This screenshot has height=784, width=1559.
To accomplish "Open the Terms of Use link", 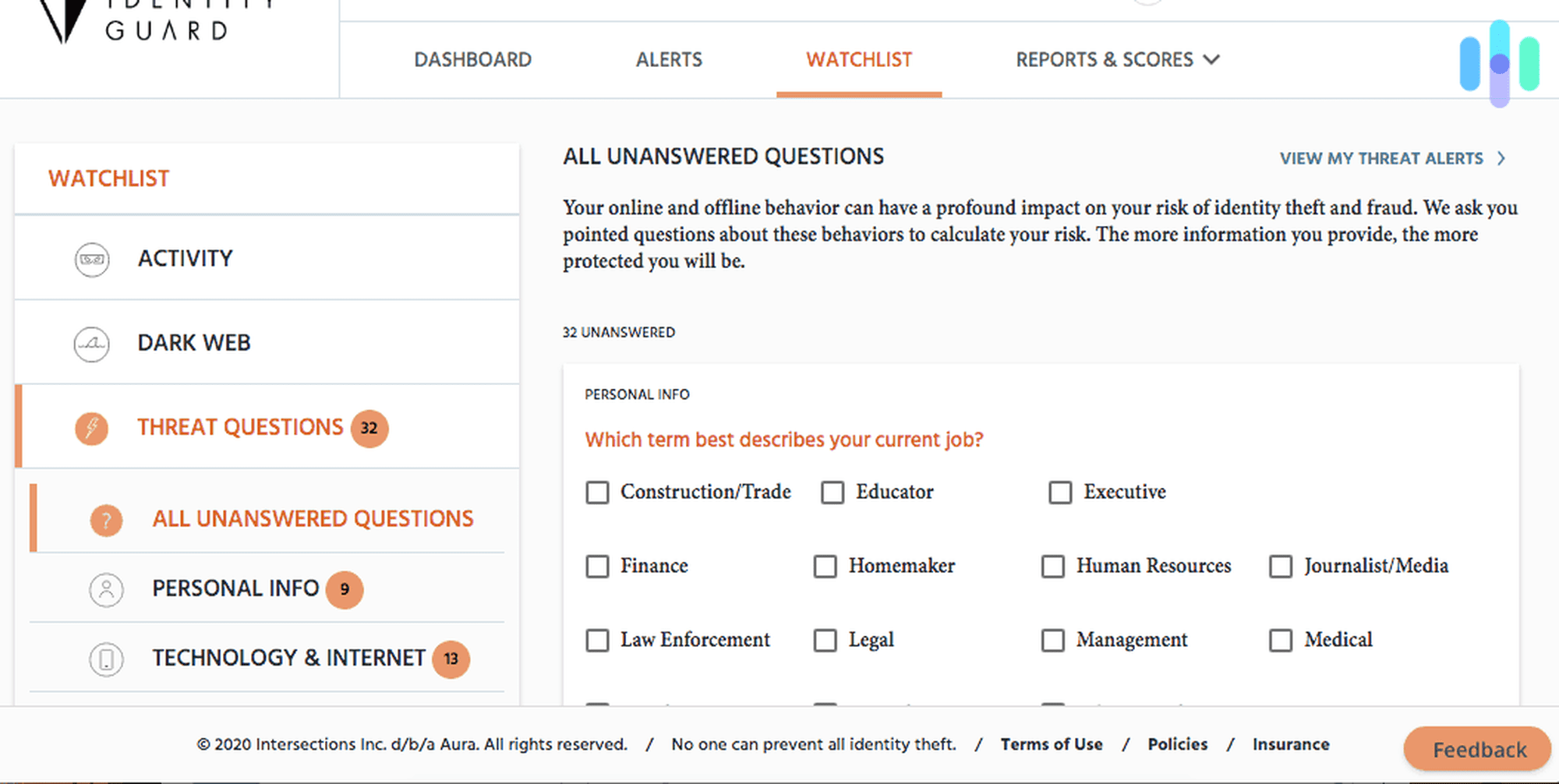I will [x=1052, y=744].
